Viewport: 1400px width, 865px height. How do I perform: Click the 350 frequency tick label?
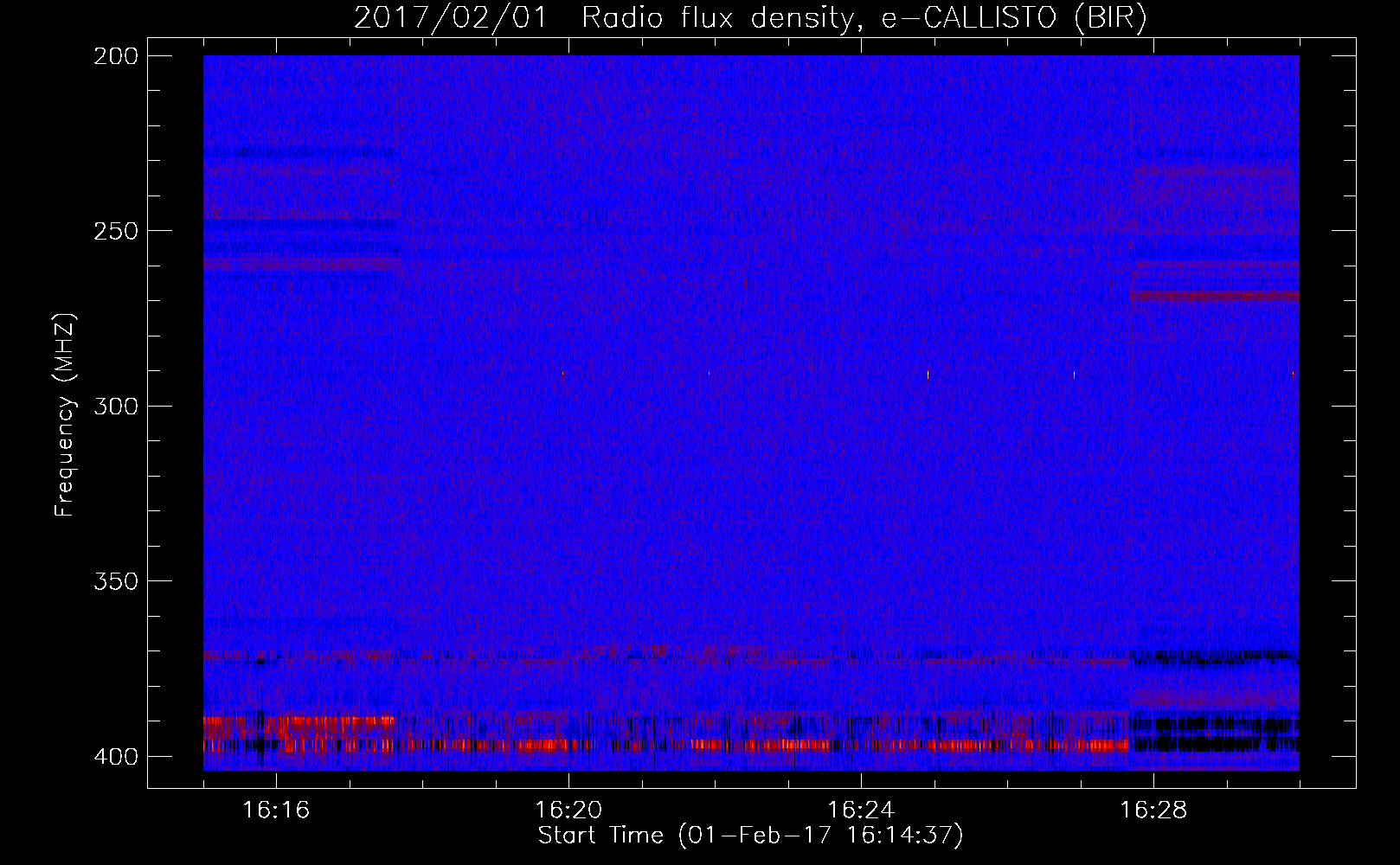point(115,581)
